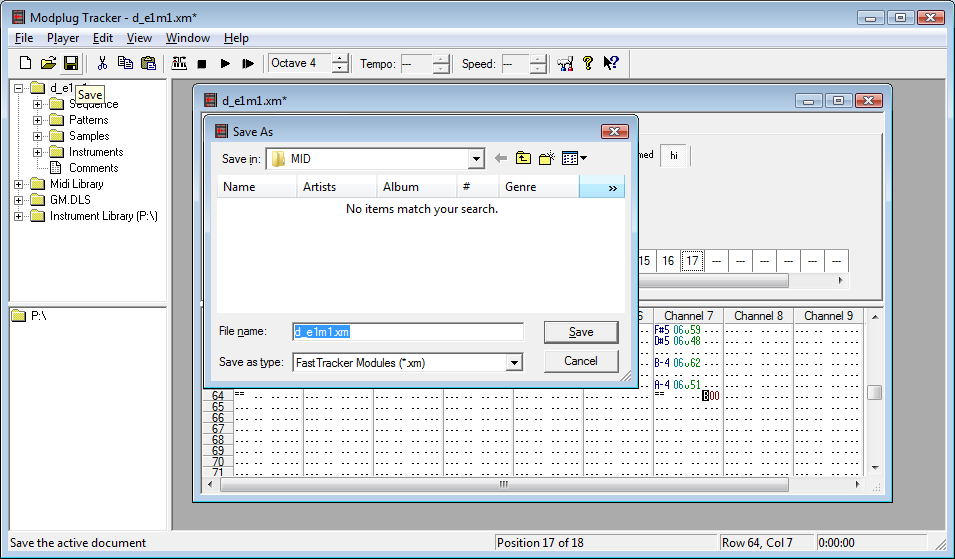Open the Player menu

point(63,38)
